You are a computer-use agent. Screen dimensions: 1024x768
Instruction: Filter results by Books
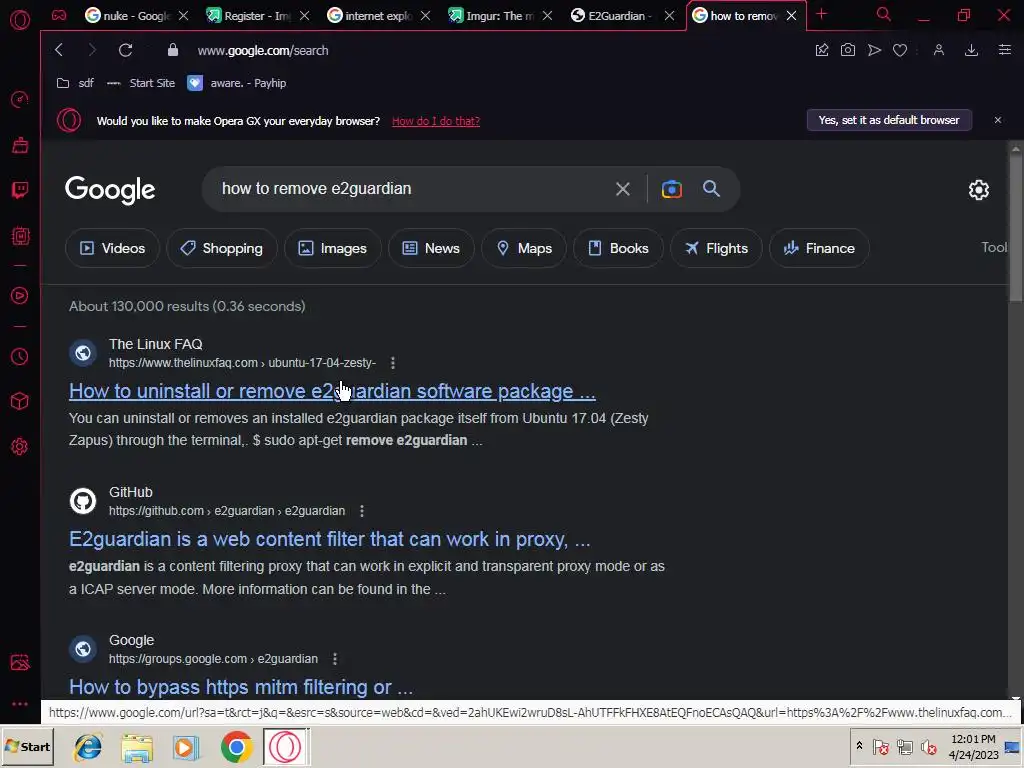[x=618, y=248]
